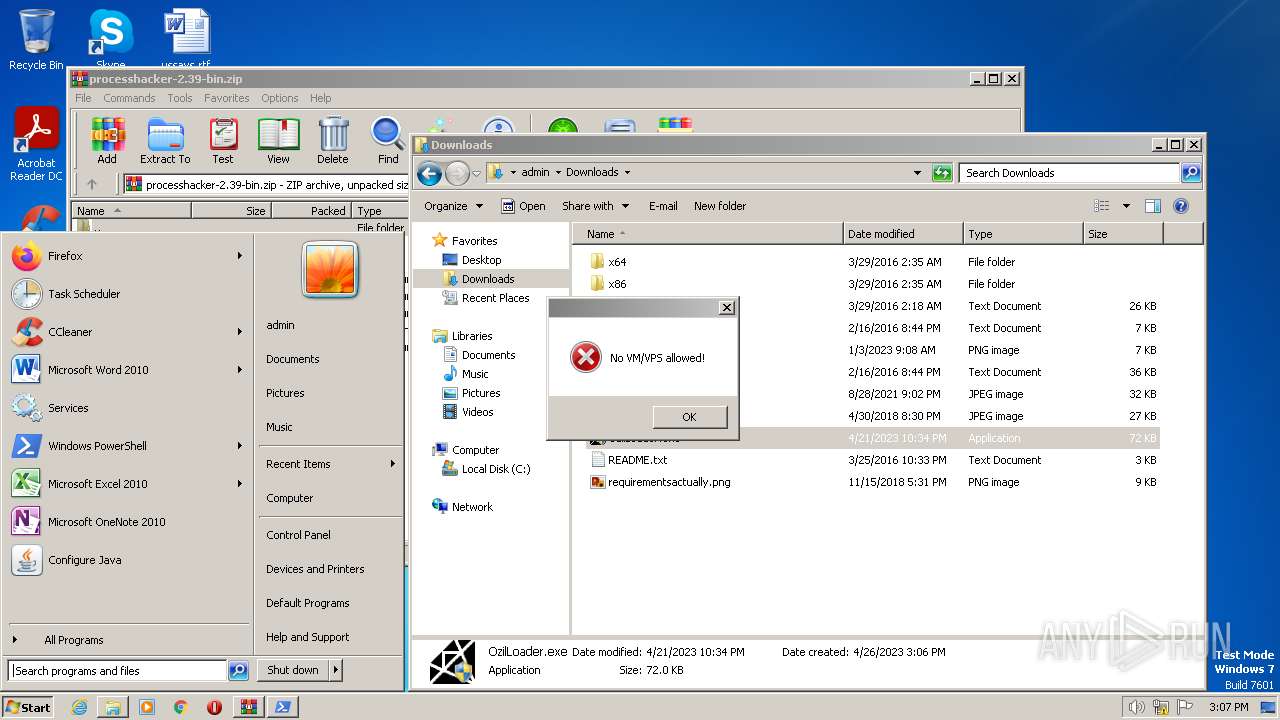The height and width of the screenshot is (720, 1280).
Task: Select Desktop under Favorites
Action: pyautogui.click(x=481, y=260)
